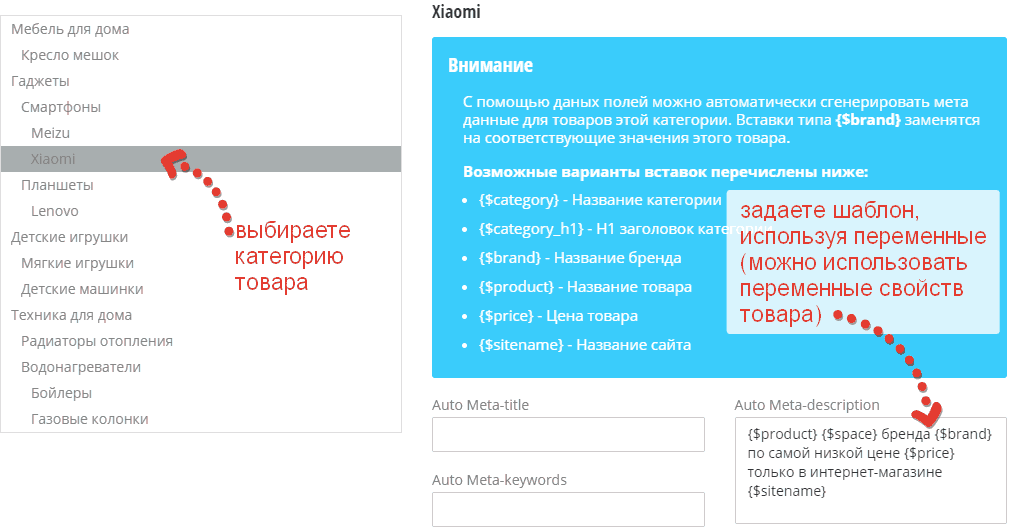Choose Meizu in the category tree
Viewport: 1010px width, 532px height.
[x=50, y=133]
